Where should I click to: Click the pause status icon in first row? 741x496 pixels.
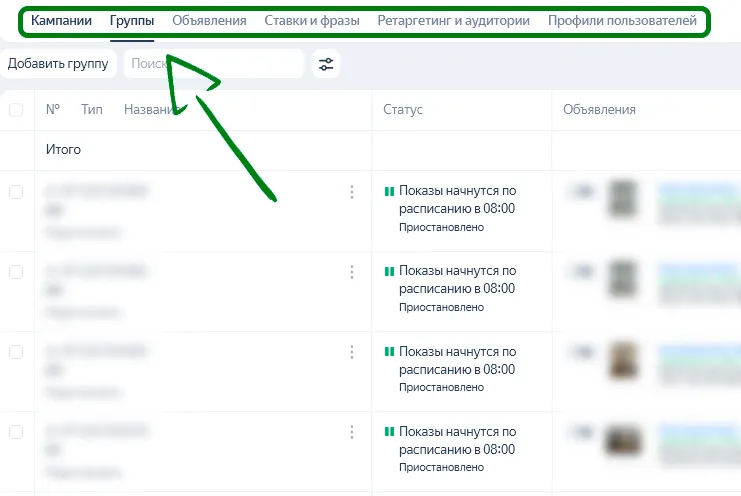point(389,191)
